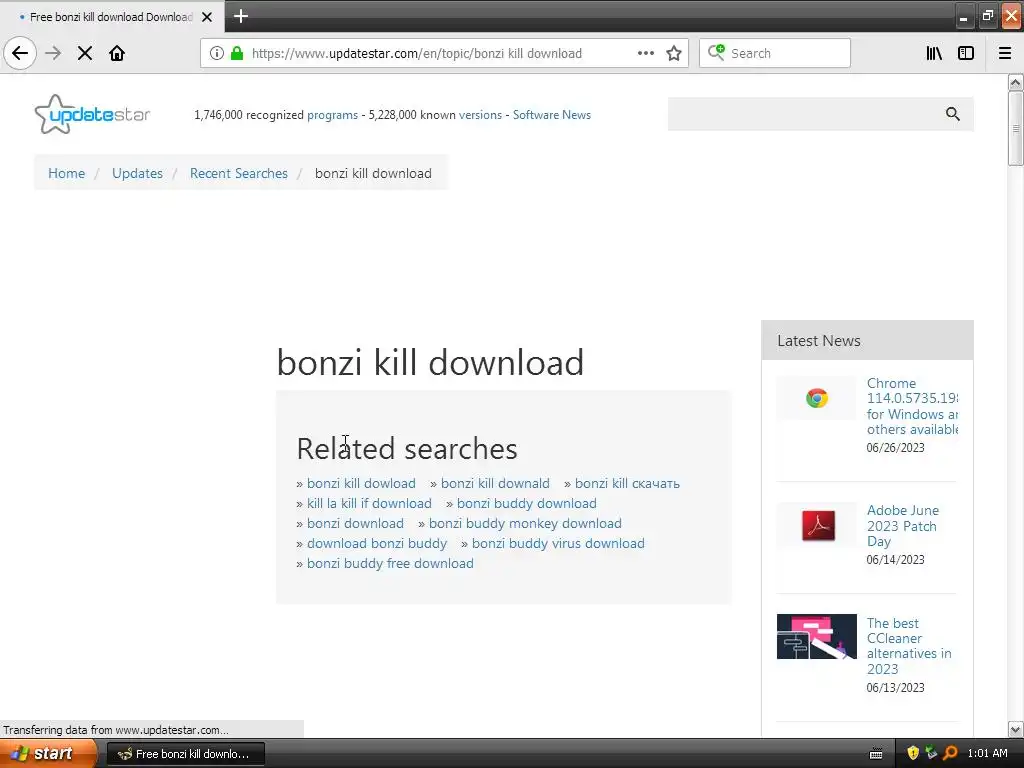The image size is (1024, 768).
Task: Open the Chrome news thumbnail
Action: 816,398
